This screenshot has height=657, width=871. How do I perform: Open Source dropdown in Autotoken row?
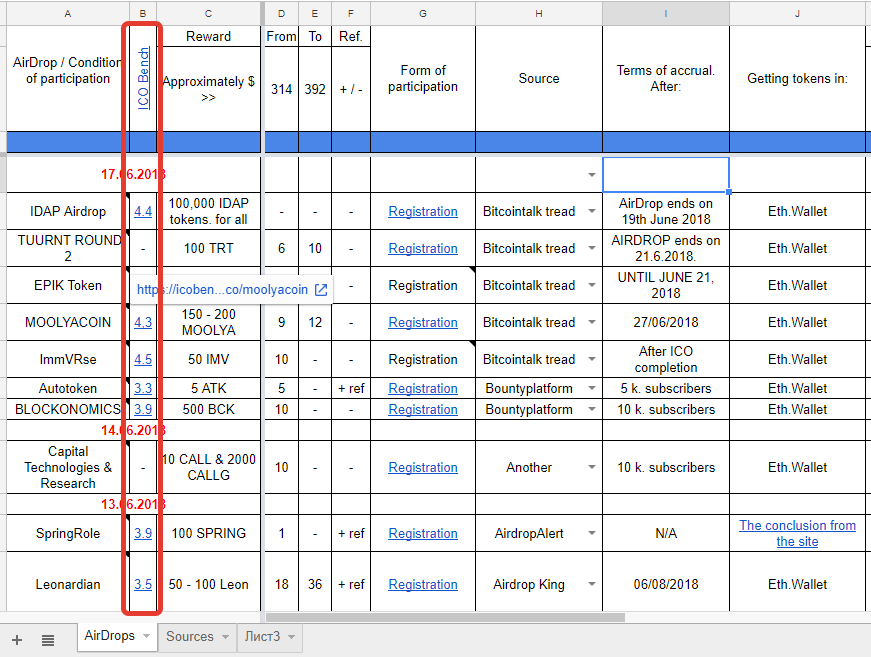[592, 388]
